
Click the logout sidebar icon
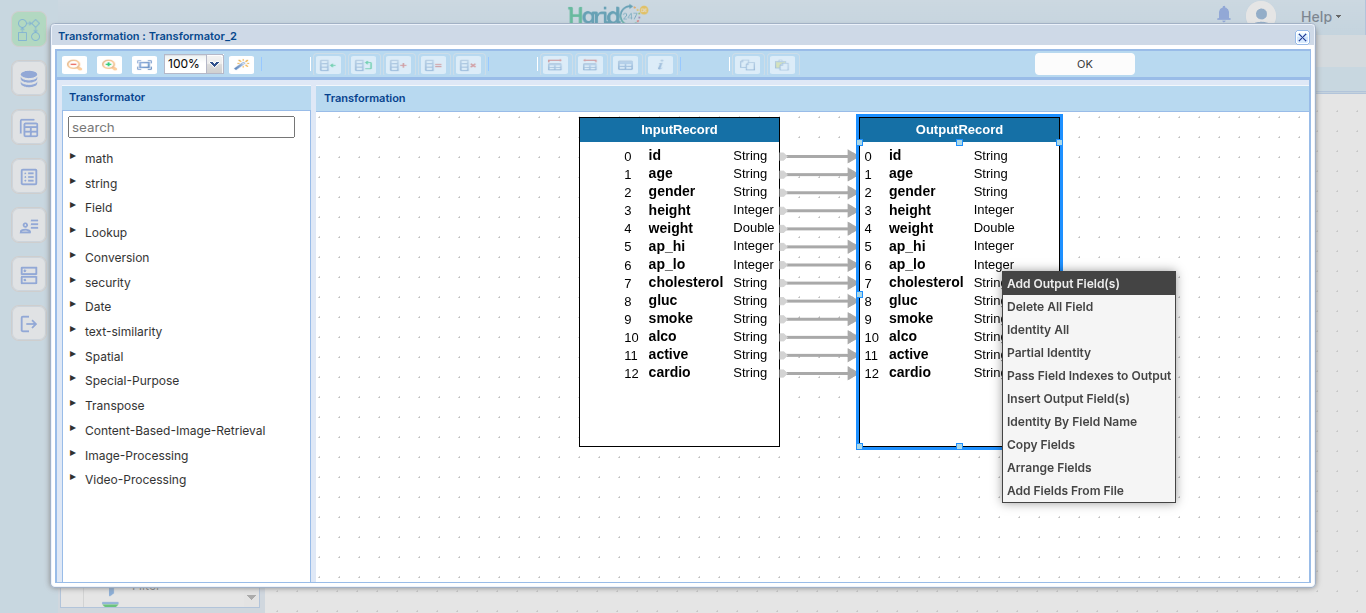tap(29, 324)
